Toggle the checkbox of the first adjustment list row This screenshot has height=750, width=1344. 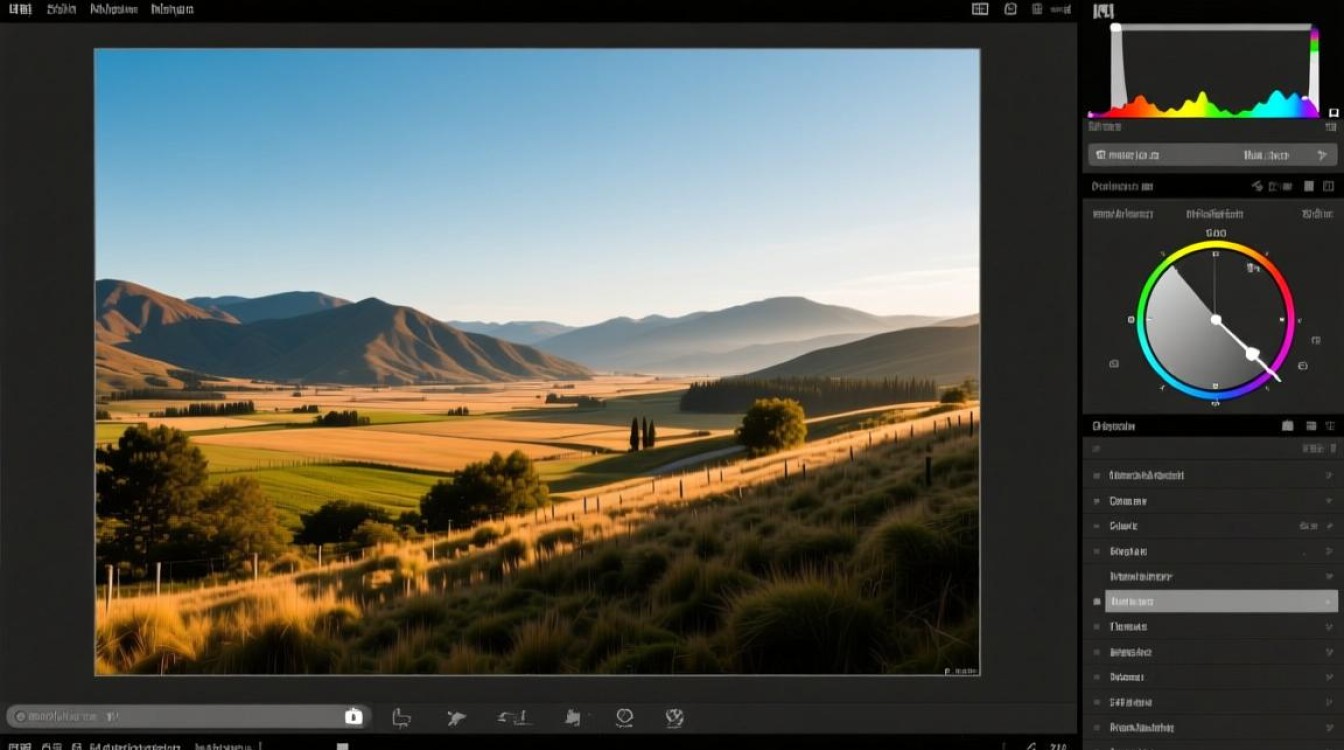(x=1097, y=476)
